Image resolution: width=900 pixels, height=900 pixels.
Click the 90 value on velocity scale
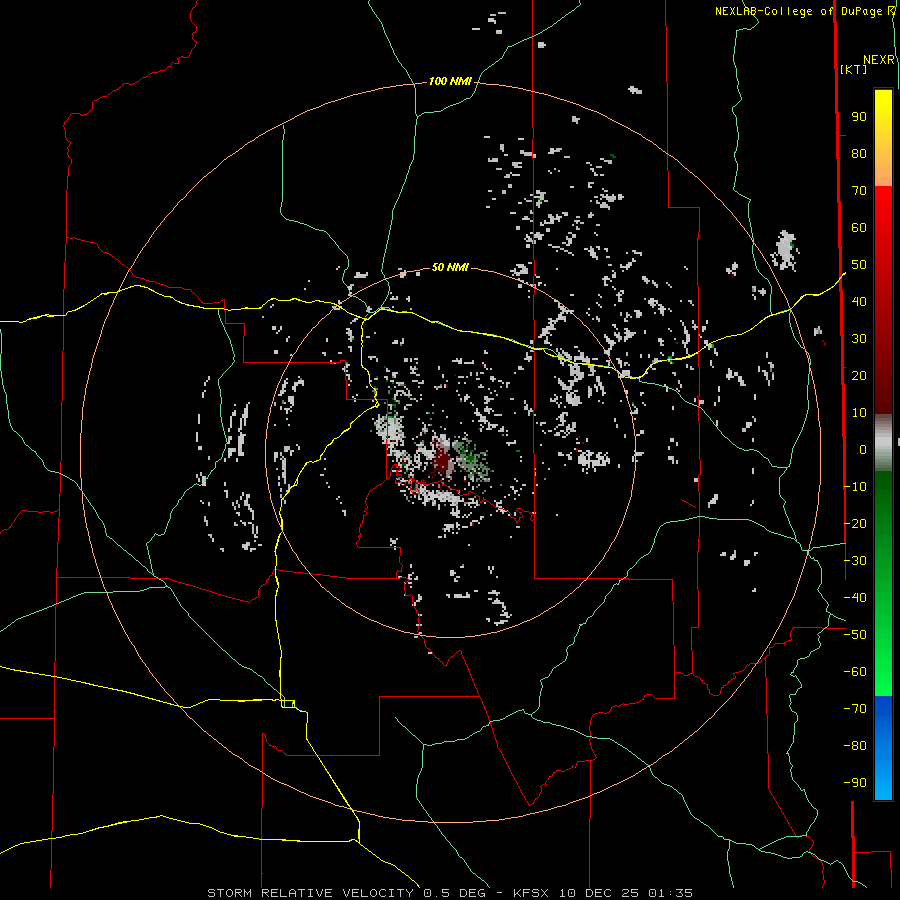[x=859, y=117]
